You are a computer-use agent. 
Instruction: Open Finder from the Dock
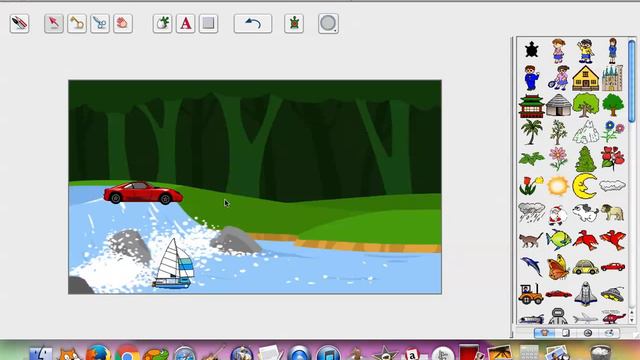click(x=41, y=353)
